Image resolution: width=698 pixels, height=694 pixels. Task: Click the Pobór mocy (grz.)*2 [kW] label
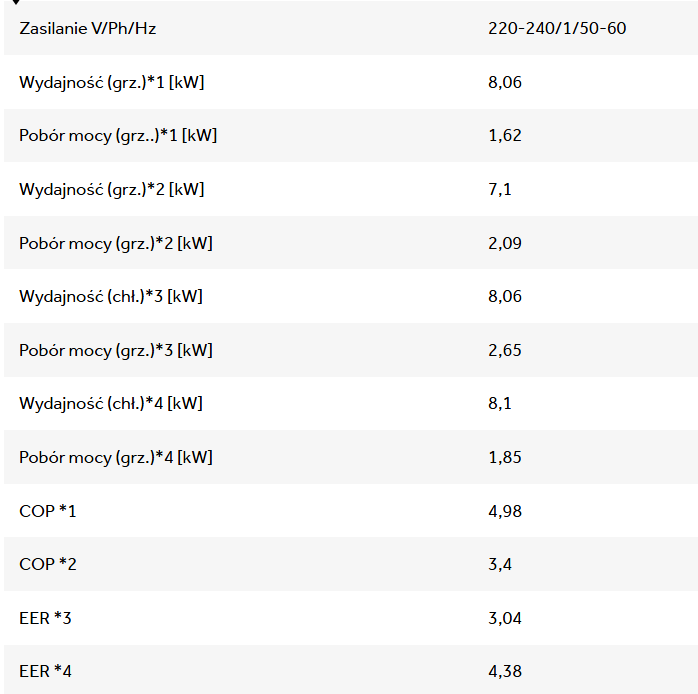pos(116,243)
